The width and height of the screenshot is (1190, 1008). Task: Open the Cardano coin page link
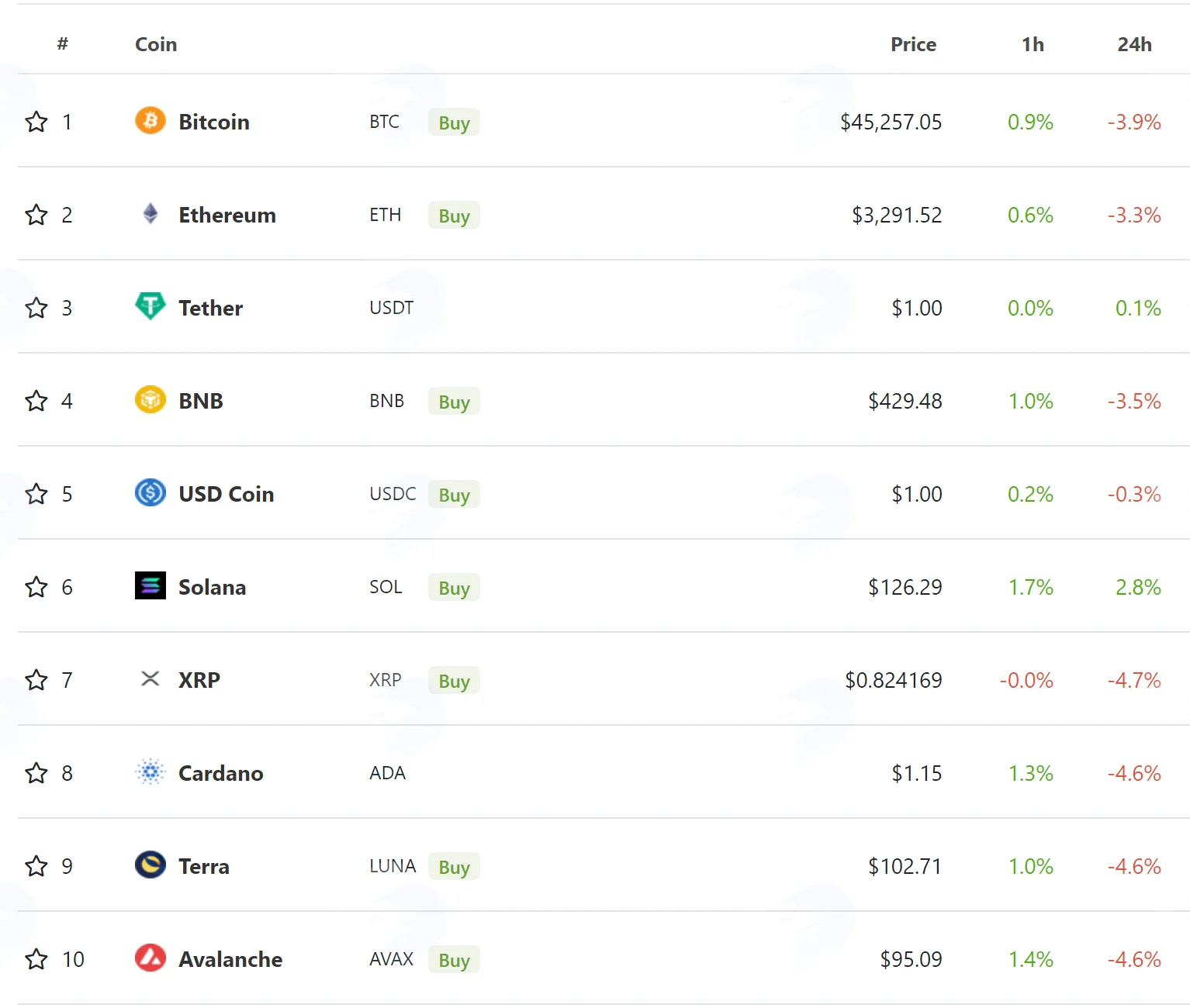pos(221,773)
